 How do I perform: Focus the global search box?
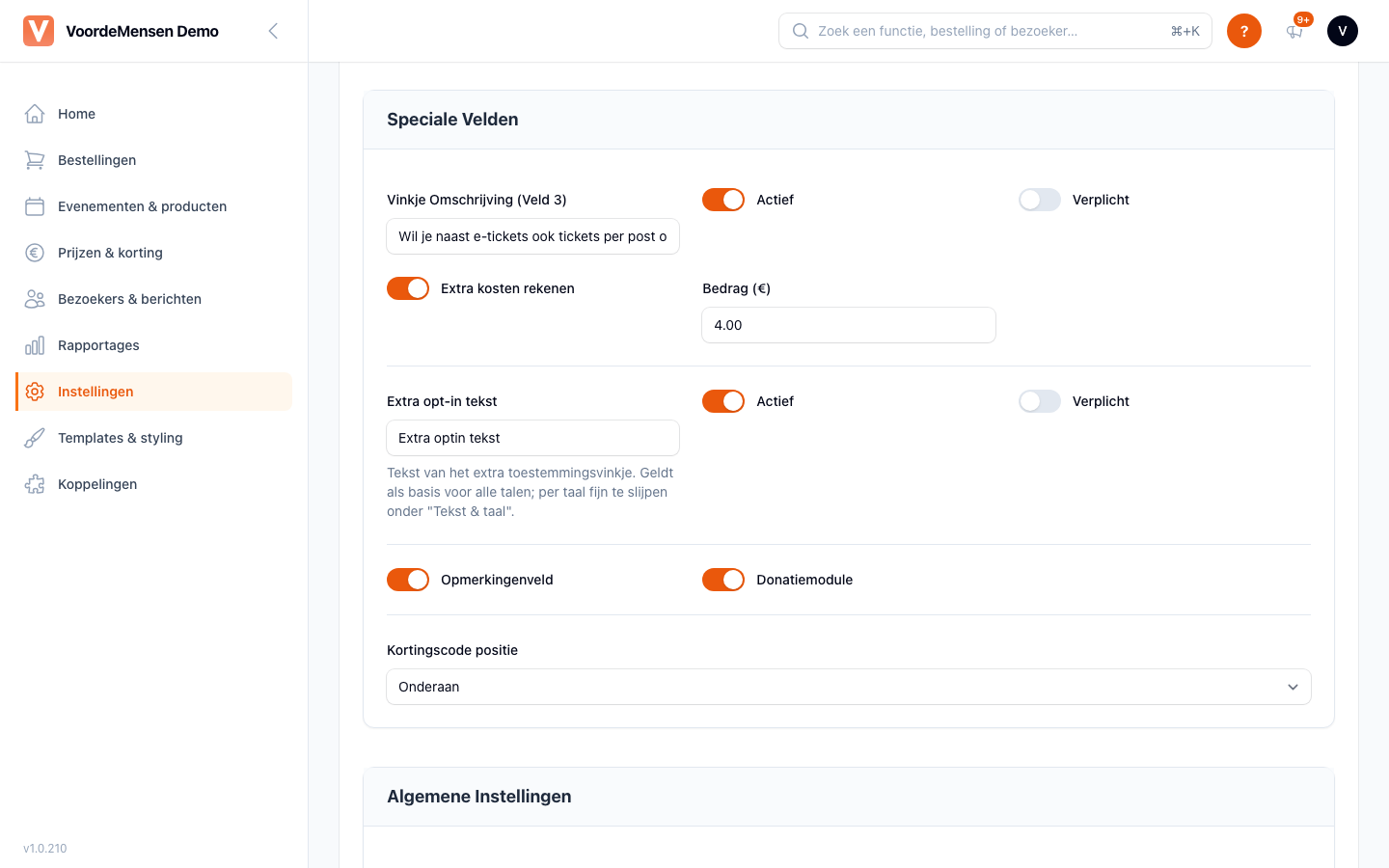point(995,31)
